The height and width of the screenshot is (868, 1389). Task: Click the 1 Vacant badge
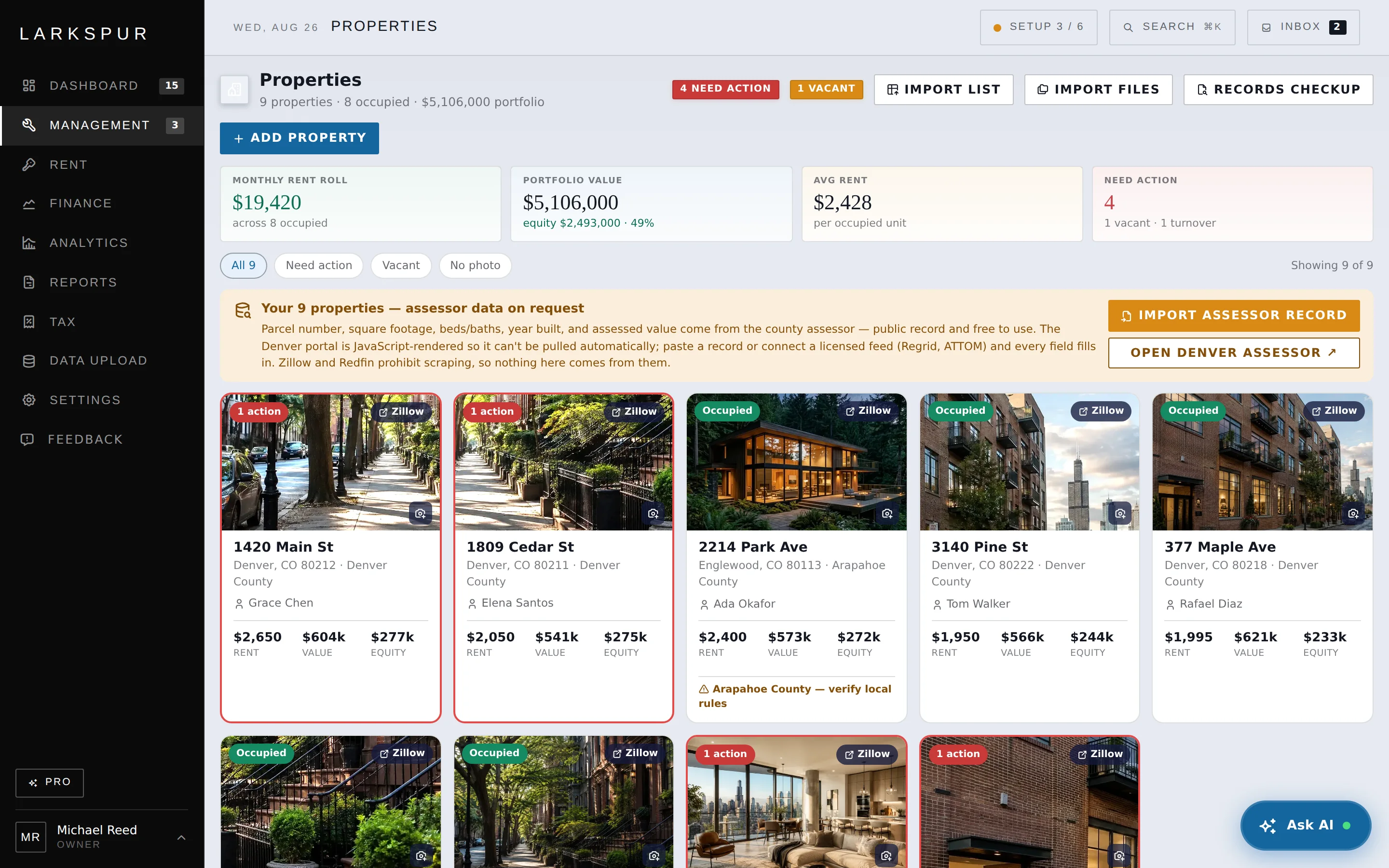click(826, 89)
